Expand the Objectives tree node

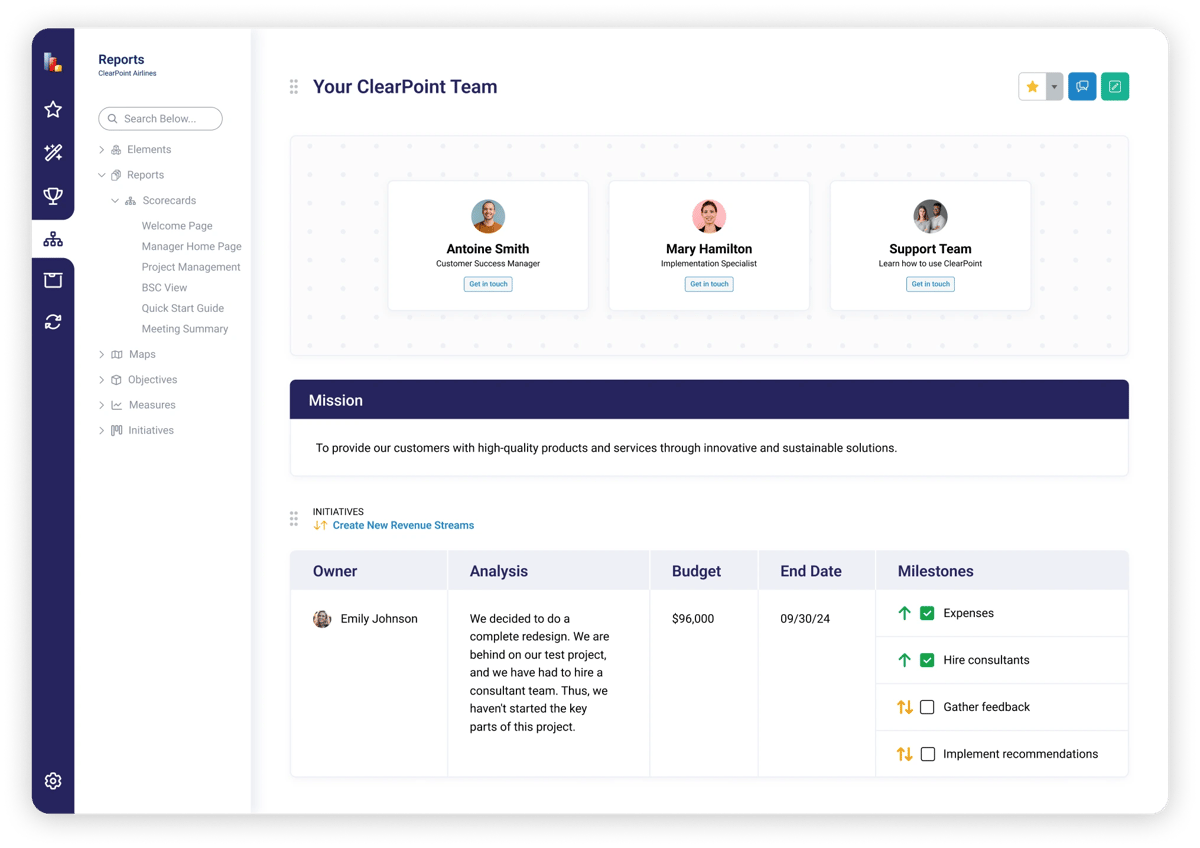101,380
